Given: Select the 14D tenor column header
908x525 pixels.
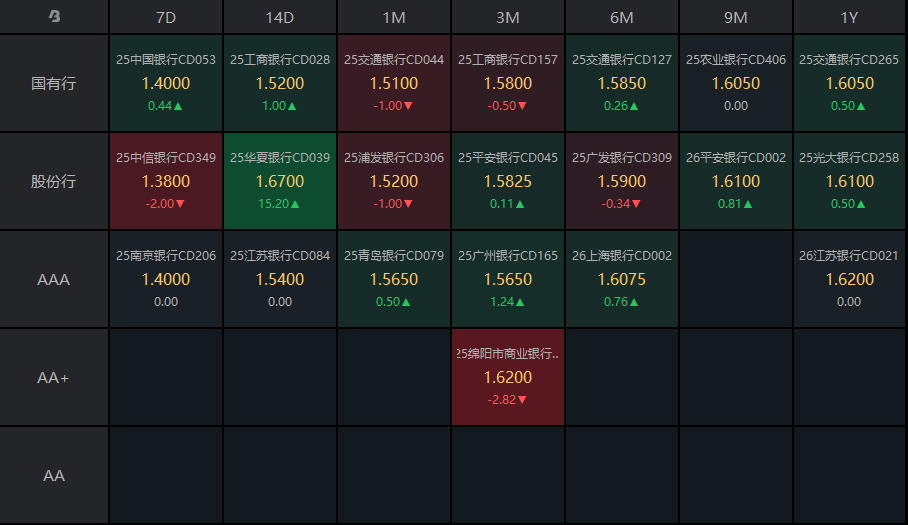Looking at the screenshot, I should [280, 17].
